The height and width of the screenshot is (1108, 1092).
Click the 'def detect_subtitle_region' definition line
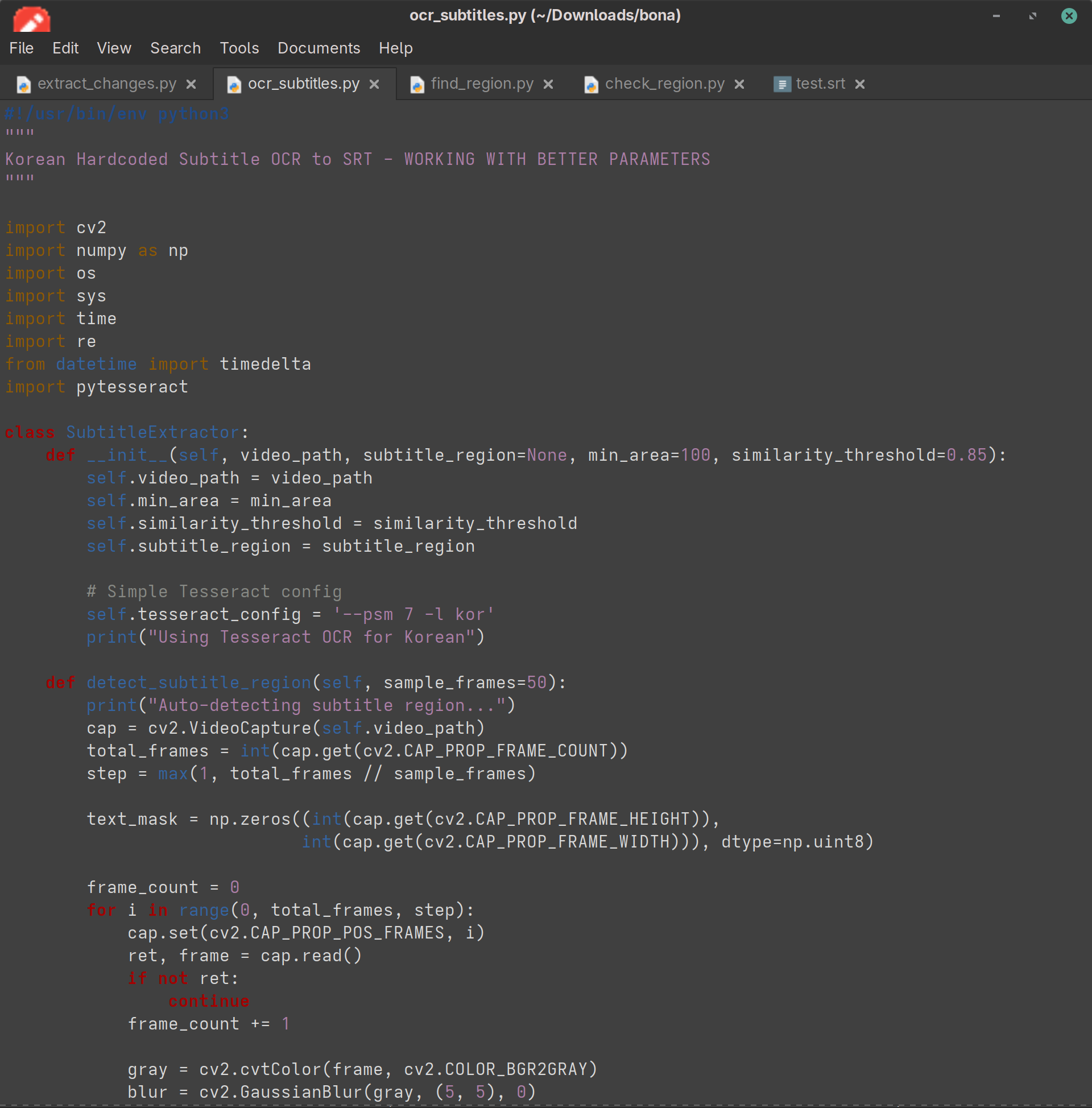[x=305, y=683]
